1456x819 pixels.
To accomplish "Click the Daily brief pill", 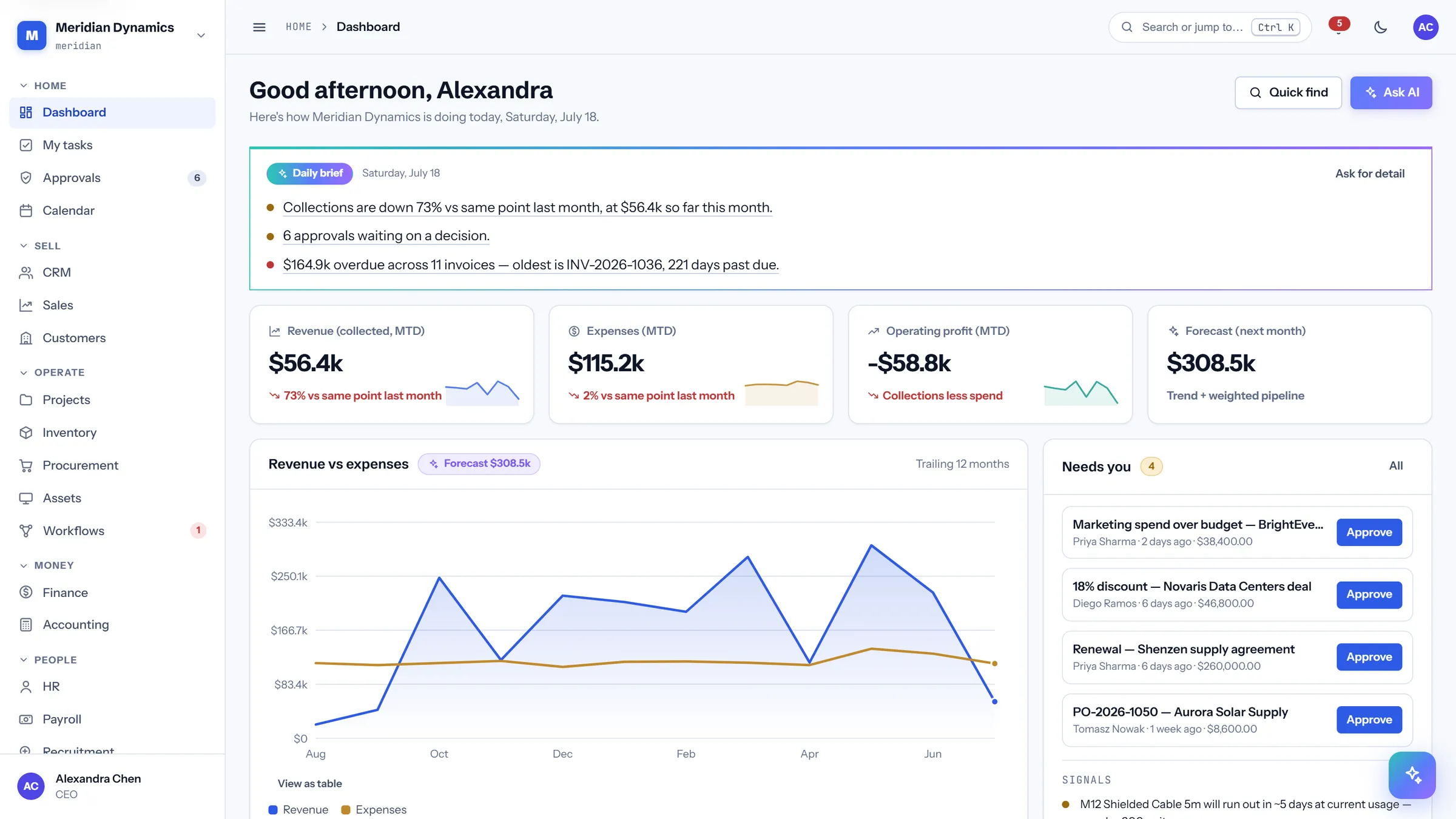I will click(309, 174).
